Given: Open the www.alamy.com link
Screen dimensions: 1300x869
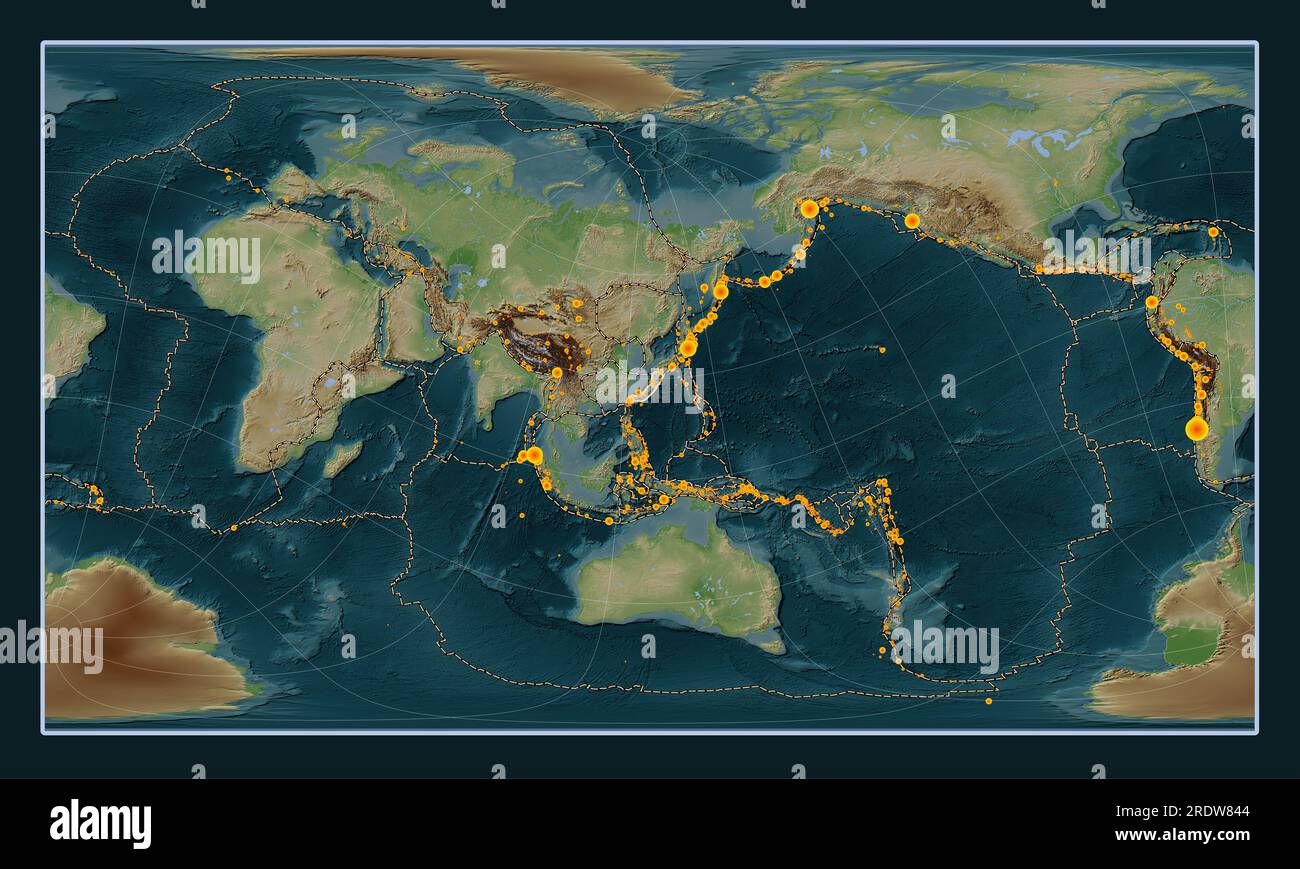Looking at the screenshot, I should tap(1181, 835).
